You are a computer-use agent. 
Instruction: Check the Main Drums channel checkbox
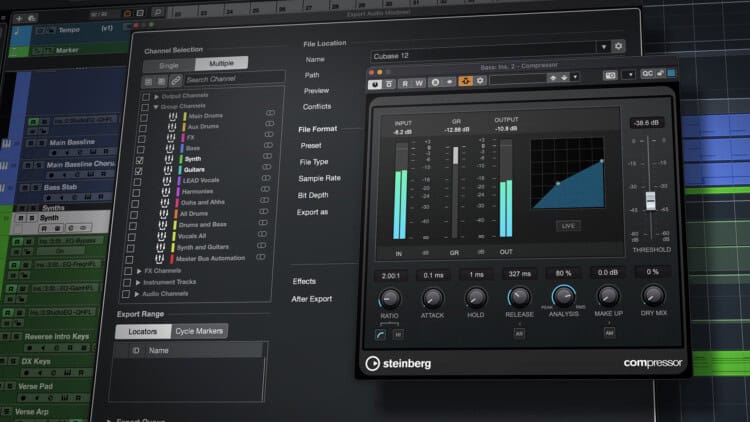143,118
